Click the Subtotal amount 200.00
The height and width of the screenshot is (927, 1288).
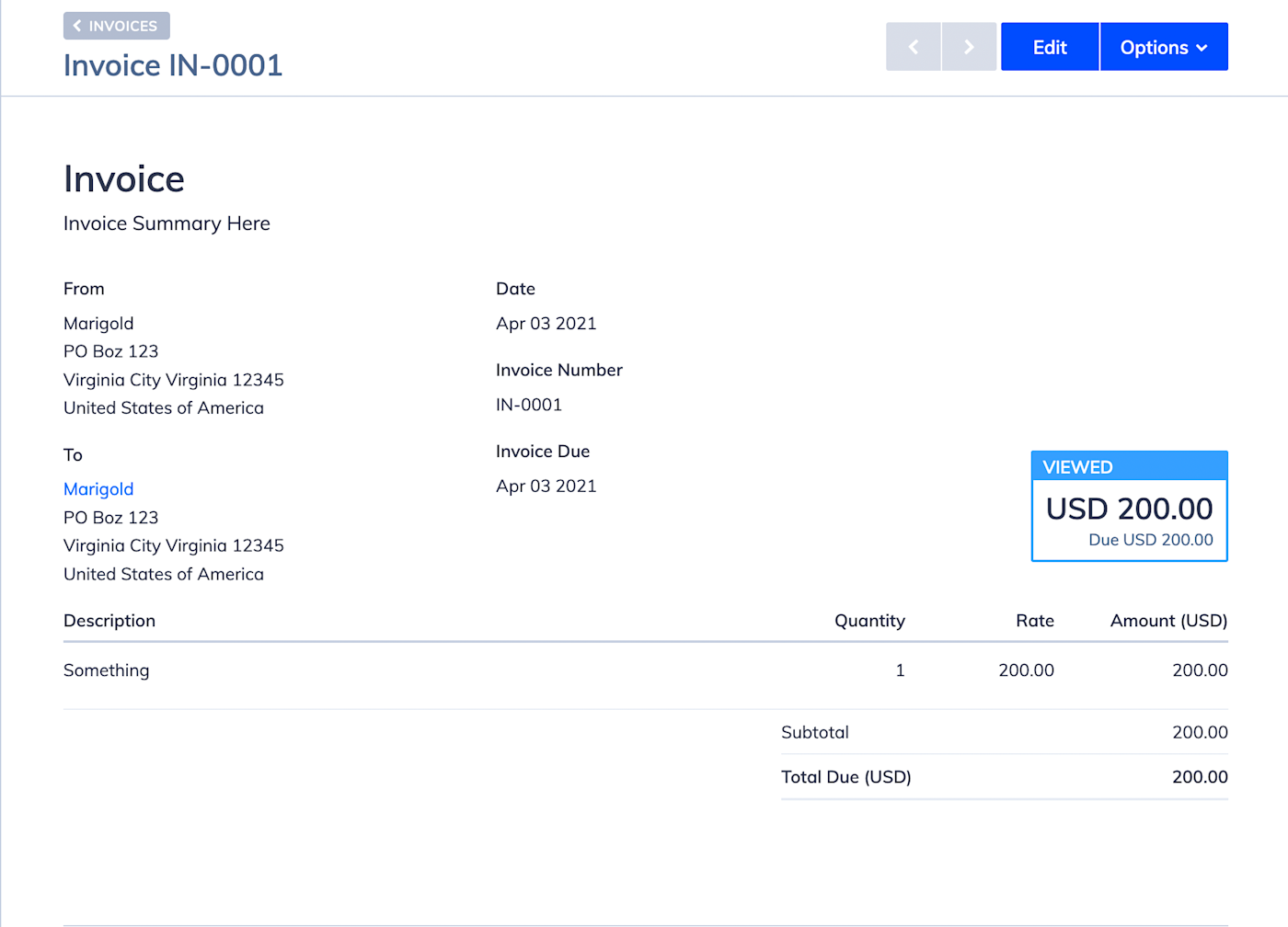click(x=1200, y=733)
